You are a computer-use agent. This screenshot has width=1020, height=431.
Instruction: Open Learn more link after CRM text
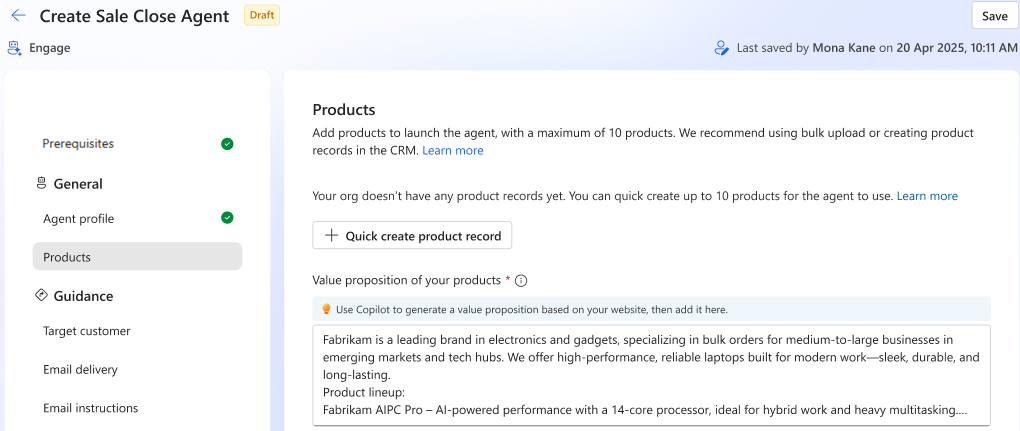(x=452, y=151)
